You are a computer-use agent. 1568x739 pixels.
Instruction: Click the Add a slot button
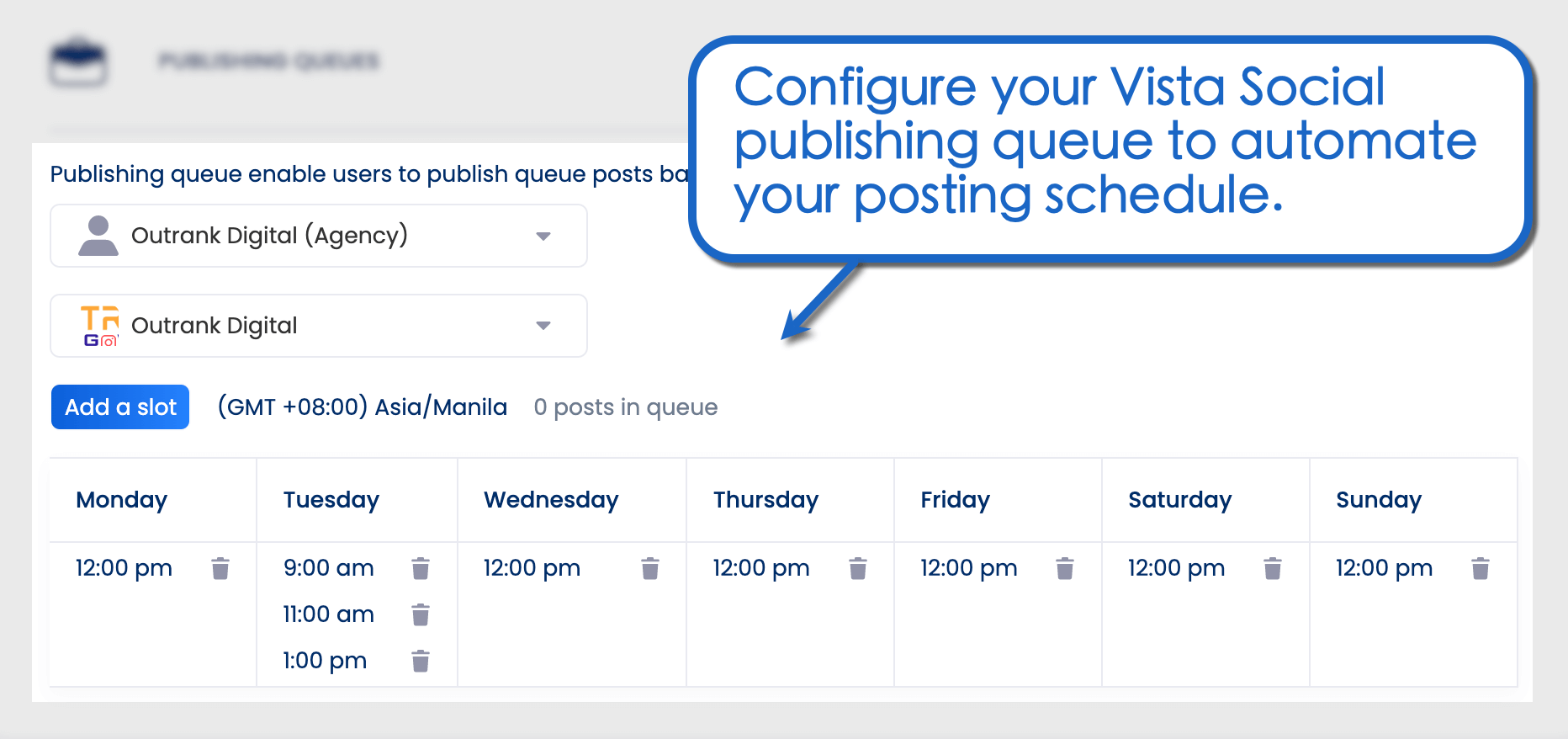pos(120,407)
